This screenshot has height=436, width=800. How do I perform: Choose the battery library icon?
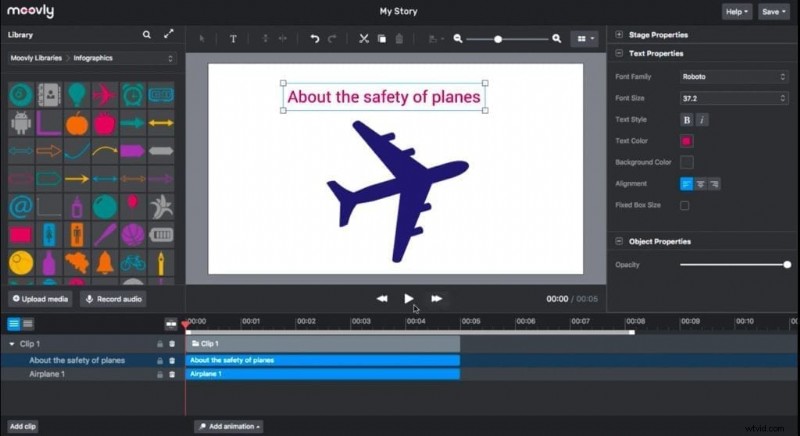[161, 235]
